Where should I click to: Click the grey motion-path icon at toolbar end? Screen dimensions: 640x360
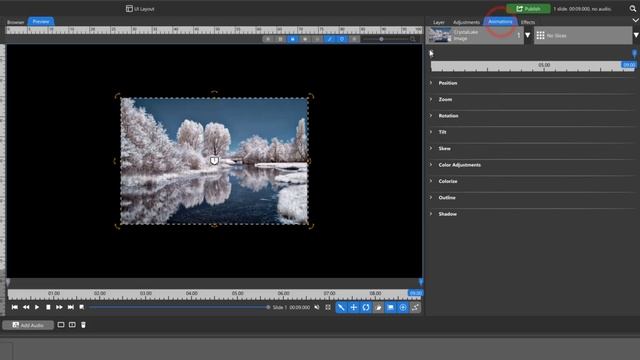(415, 307)
